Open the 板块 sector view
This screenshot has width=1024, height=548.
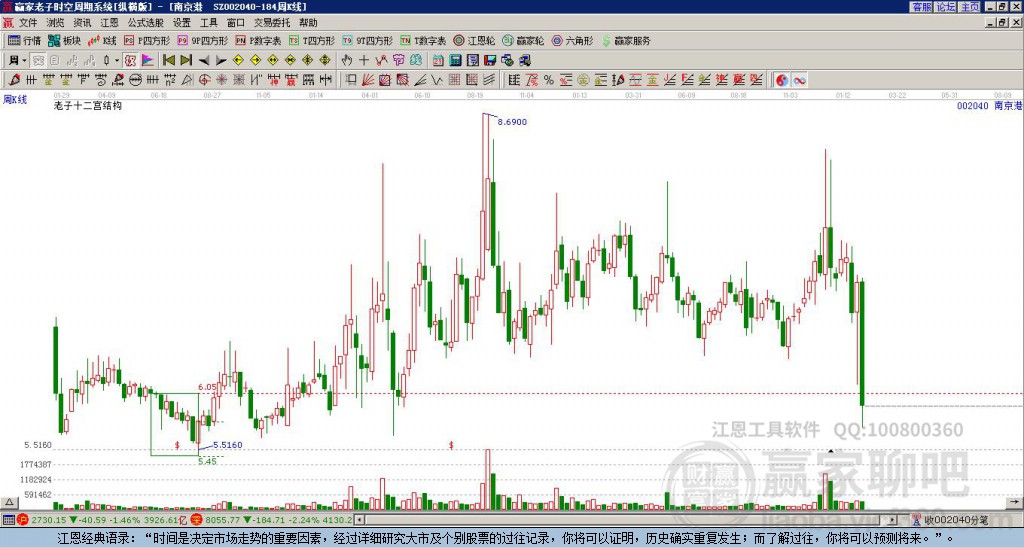[x=64, y=40]
